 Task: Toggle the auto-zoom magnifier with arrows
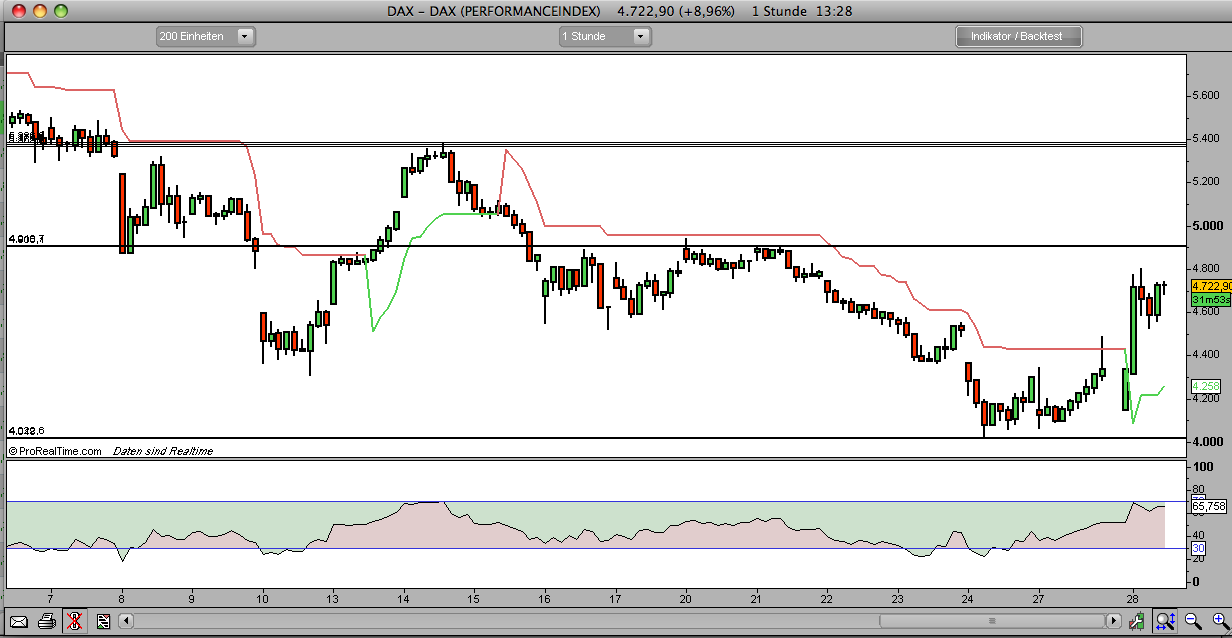[1166, 621]
